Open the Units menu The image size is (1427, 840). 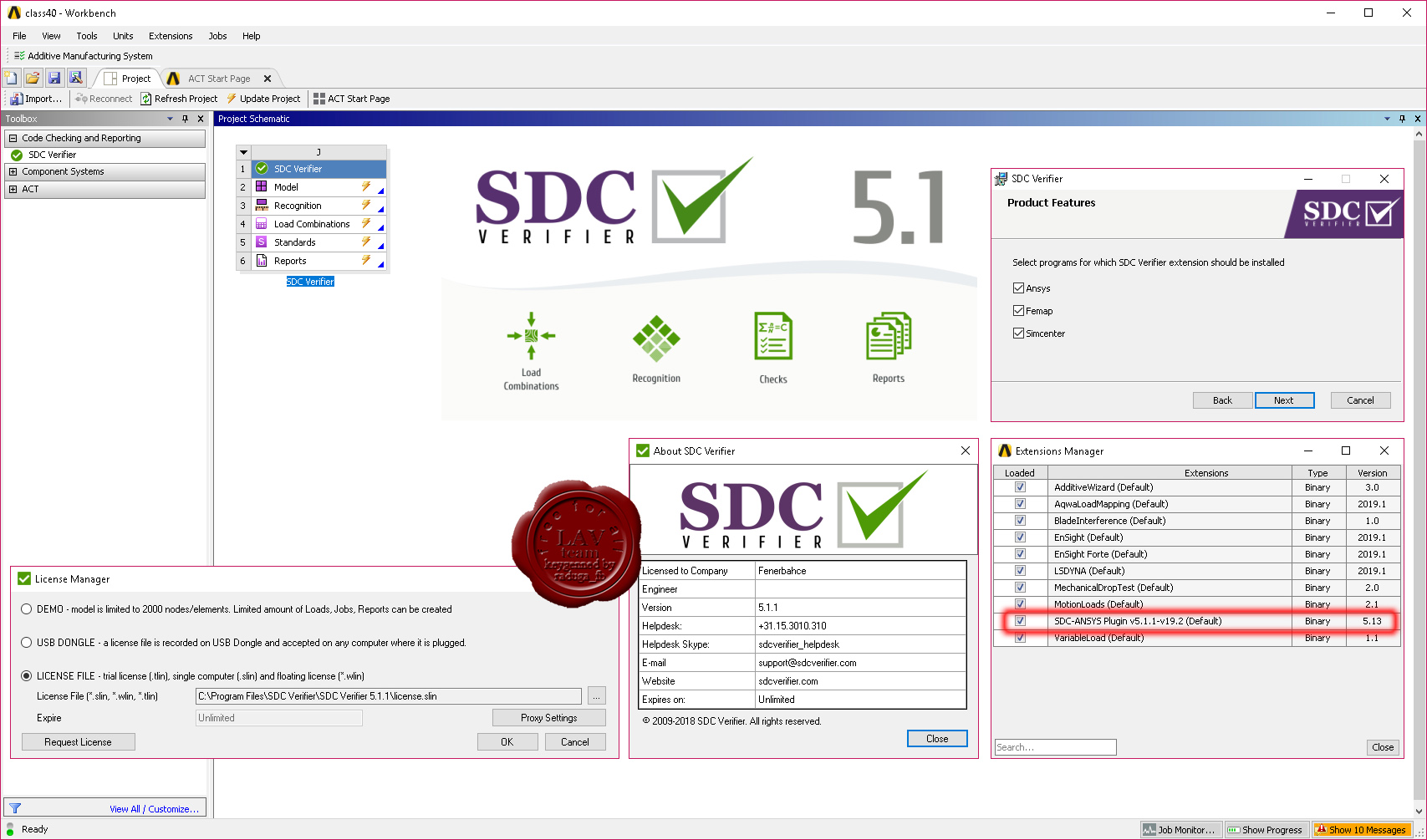click(x=123, y=36)
